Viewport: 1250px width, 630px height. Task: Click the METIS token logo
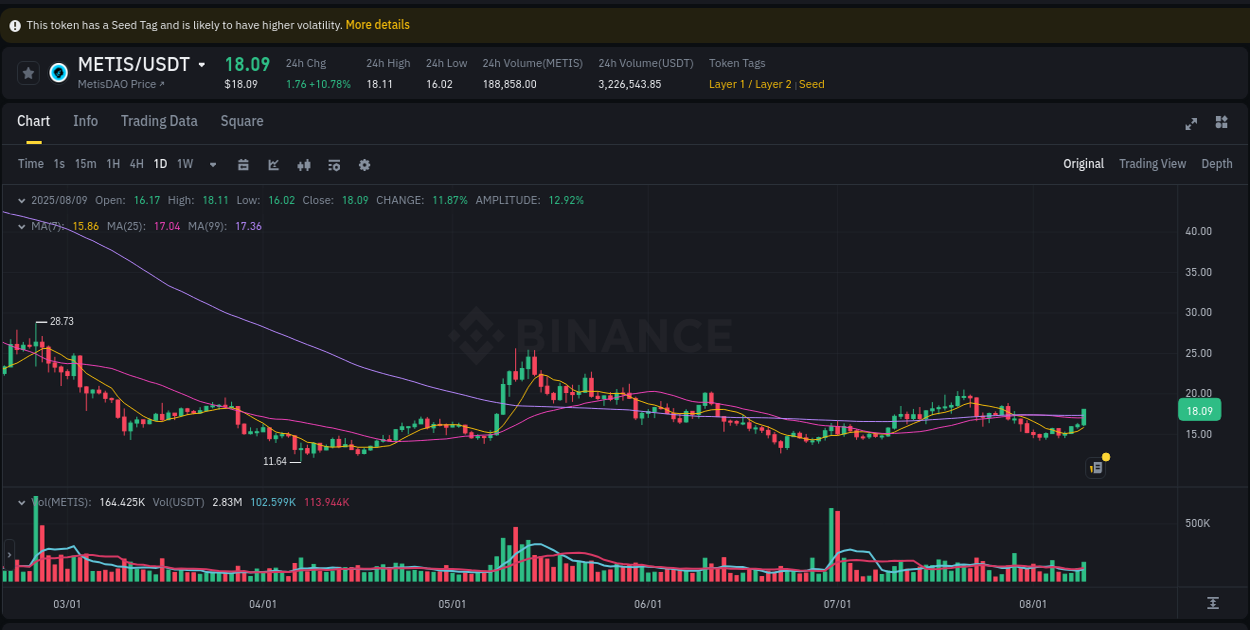58,73
